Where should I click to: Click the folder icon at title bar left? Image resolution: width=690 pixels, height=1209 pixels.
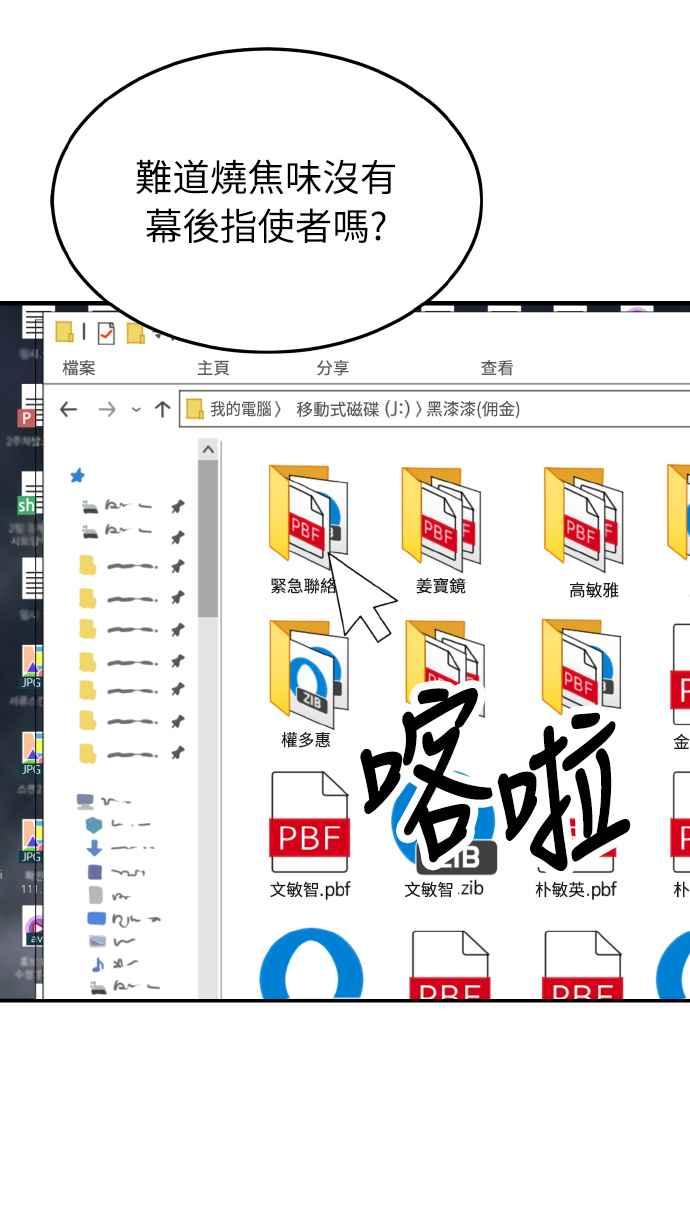click(65, 332)
